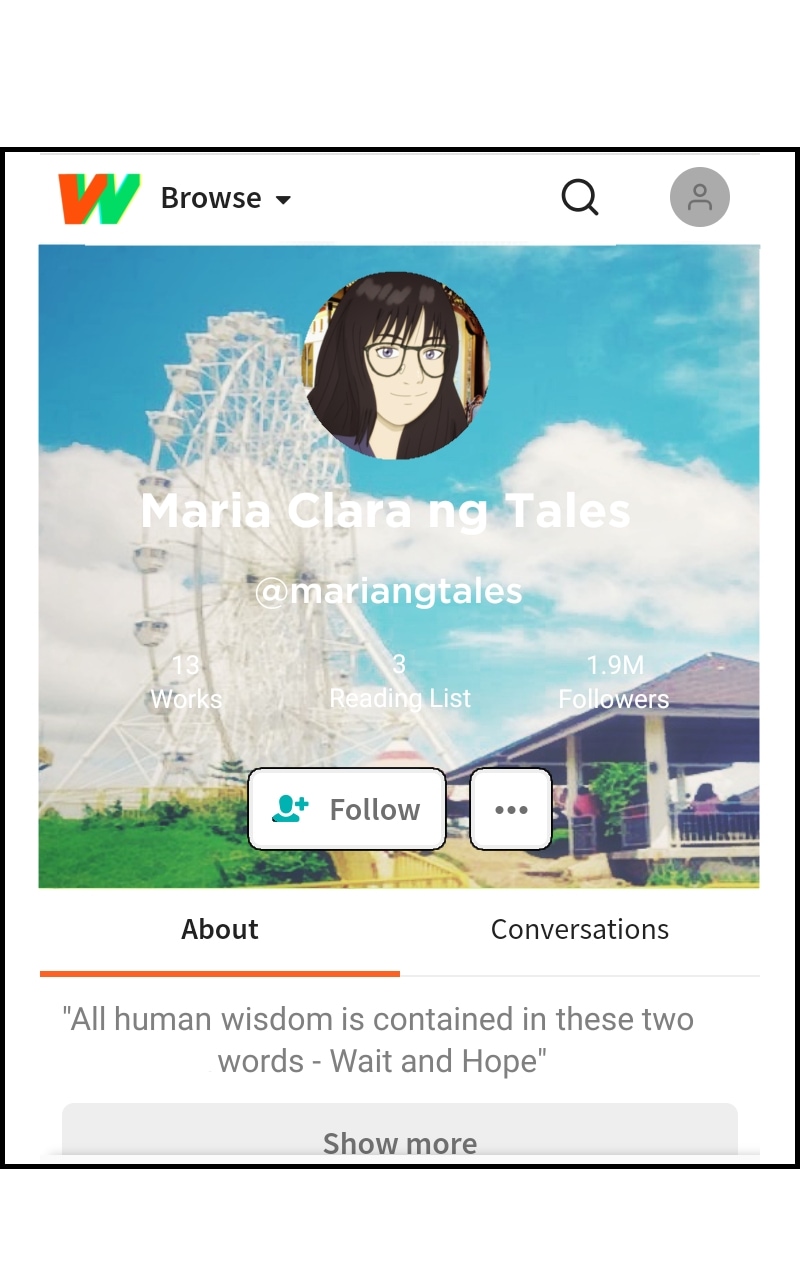
Task: Click the Wait and Hope quote text
Action: coord(378,1040)
